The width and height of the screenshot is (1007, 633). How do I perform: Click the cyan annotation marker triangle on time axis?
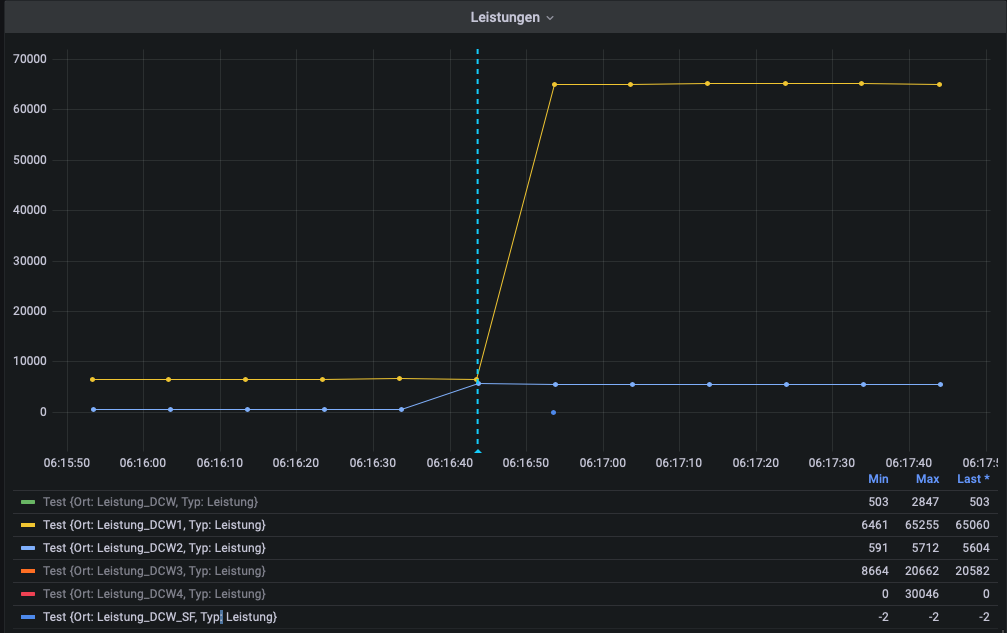pyautogui.click(x=477, y=453)
